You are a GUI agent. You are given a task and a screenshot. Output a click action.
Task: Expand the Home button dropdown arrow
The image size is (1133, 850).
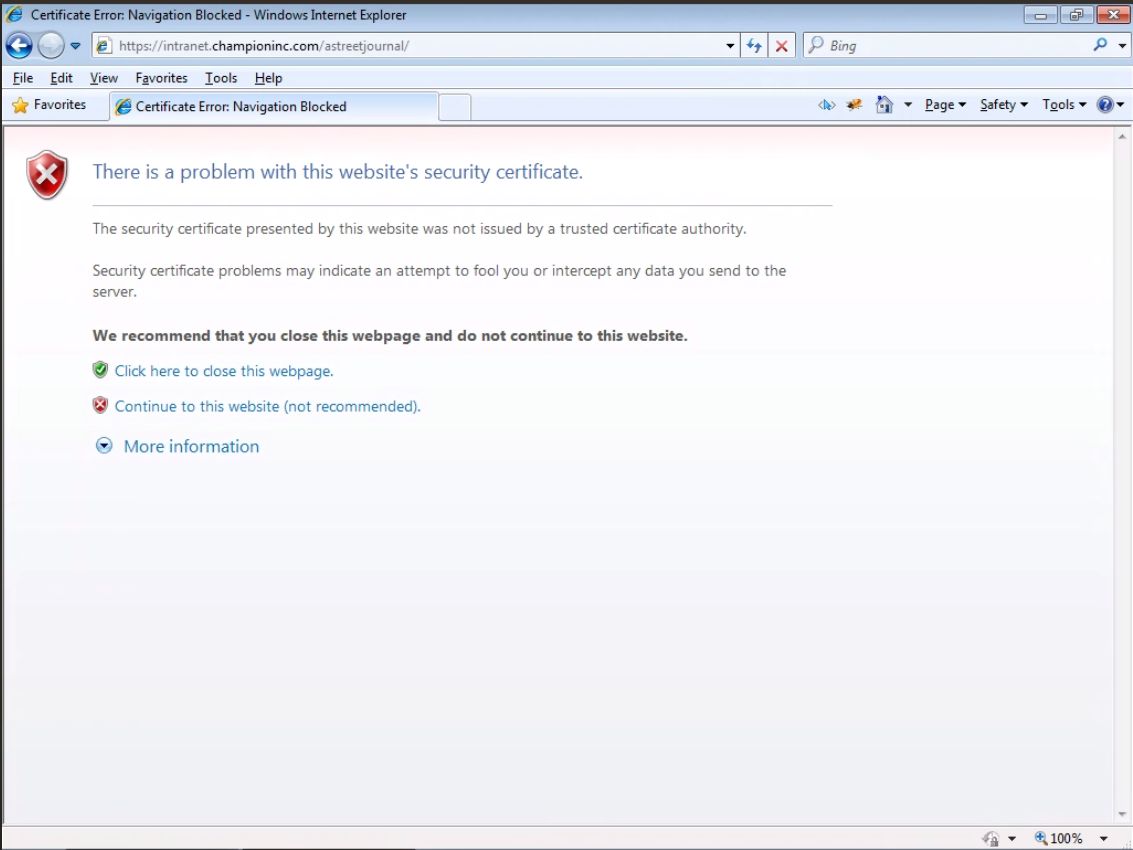coord(908,105)
